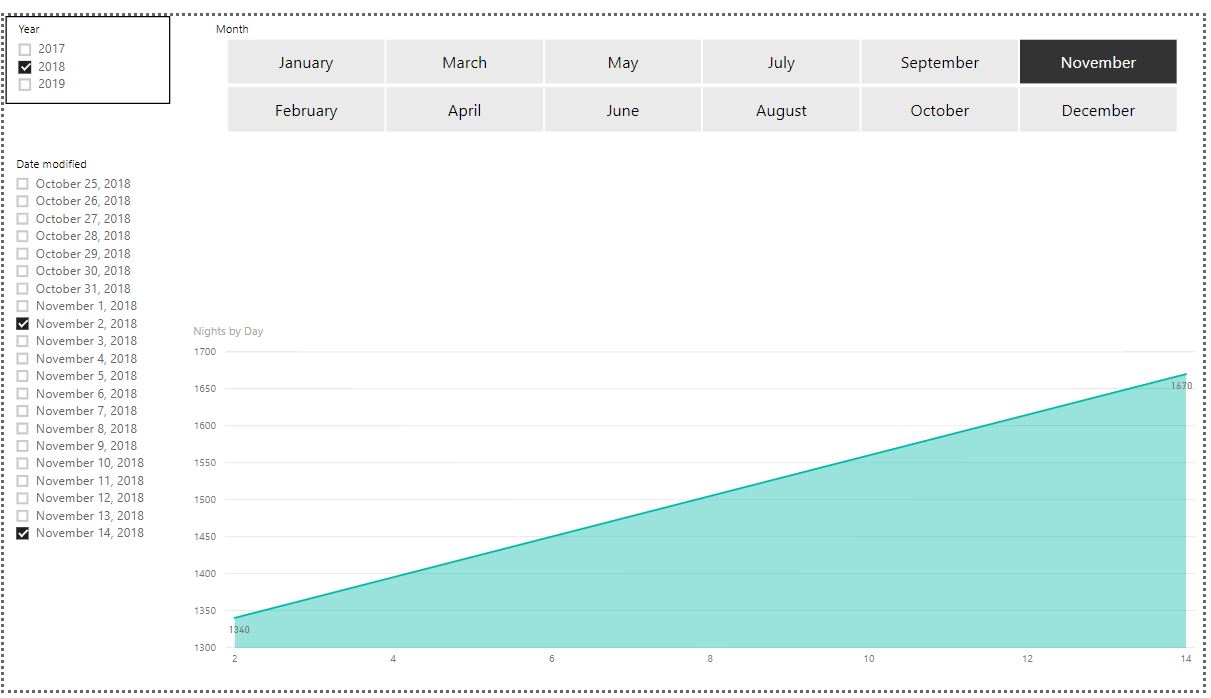Select the October month button
This screenshot has width=1211, height=698.
[x=940, y=110]
